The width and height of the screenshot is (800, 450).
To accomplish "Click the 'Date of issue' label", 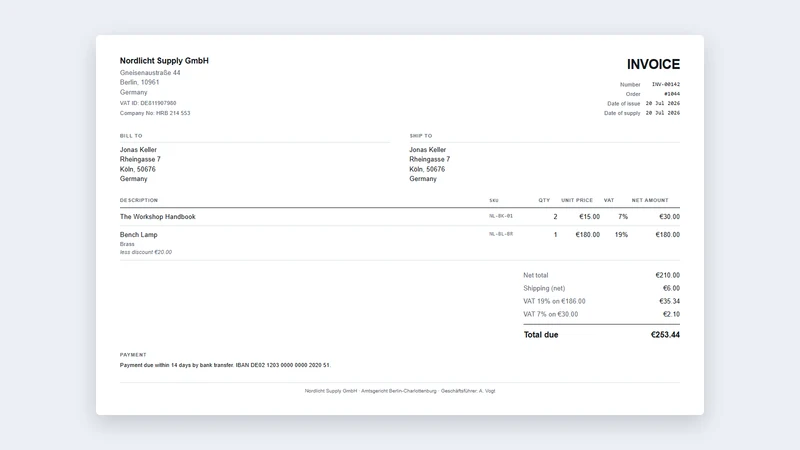I will pyautogui.click(x=623, y=104).
